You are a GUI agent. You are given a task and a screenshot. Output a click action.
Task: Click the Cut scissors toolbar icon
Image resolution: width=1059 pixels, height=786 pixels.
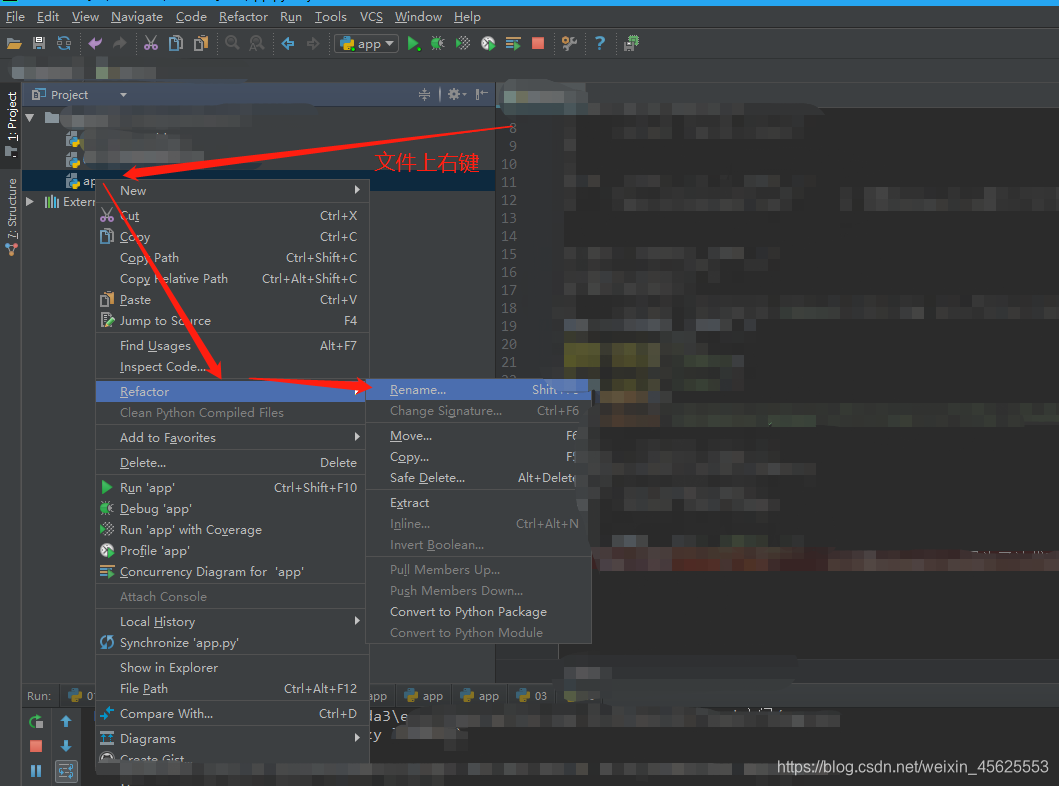coord(151,44)
